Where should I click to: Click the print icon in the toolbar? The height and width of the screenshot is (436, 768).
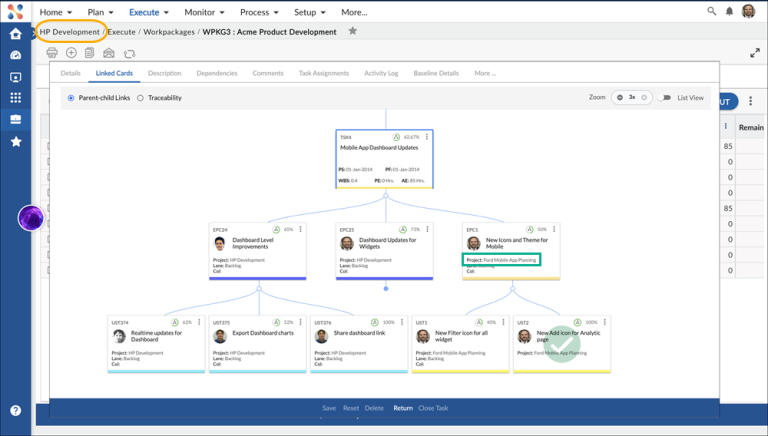click(x=52, y=52)
